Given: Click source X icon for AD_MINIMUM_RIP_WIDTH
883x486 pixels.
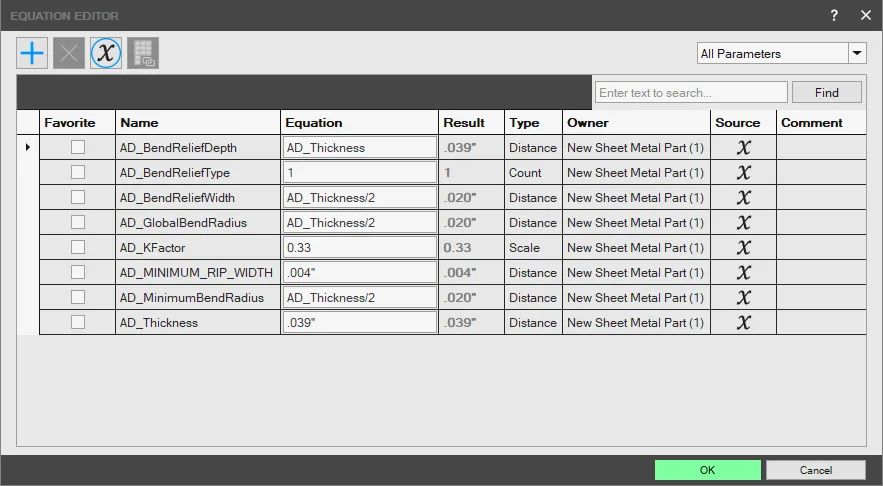Looking at the screenshot, I should click(743, 273).
